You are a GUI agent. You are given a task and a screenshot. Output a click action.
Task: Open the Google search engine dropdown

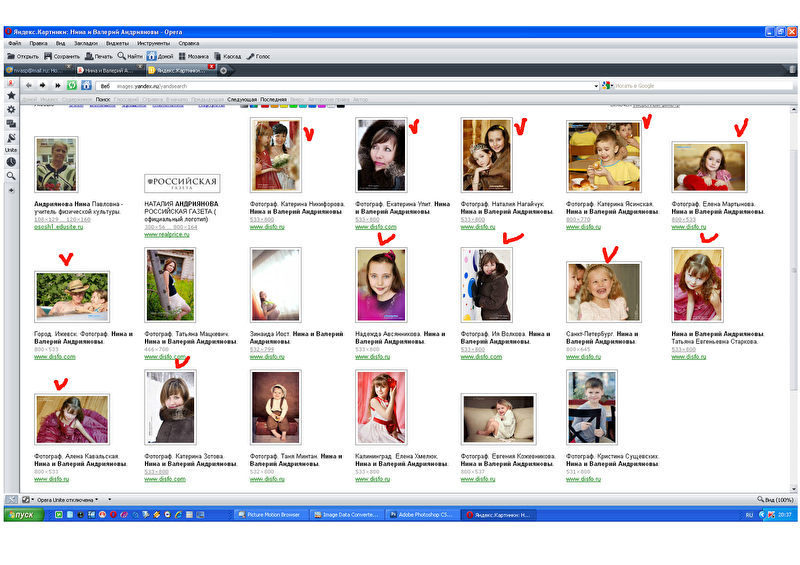click(x=610, y=86)
